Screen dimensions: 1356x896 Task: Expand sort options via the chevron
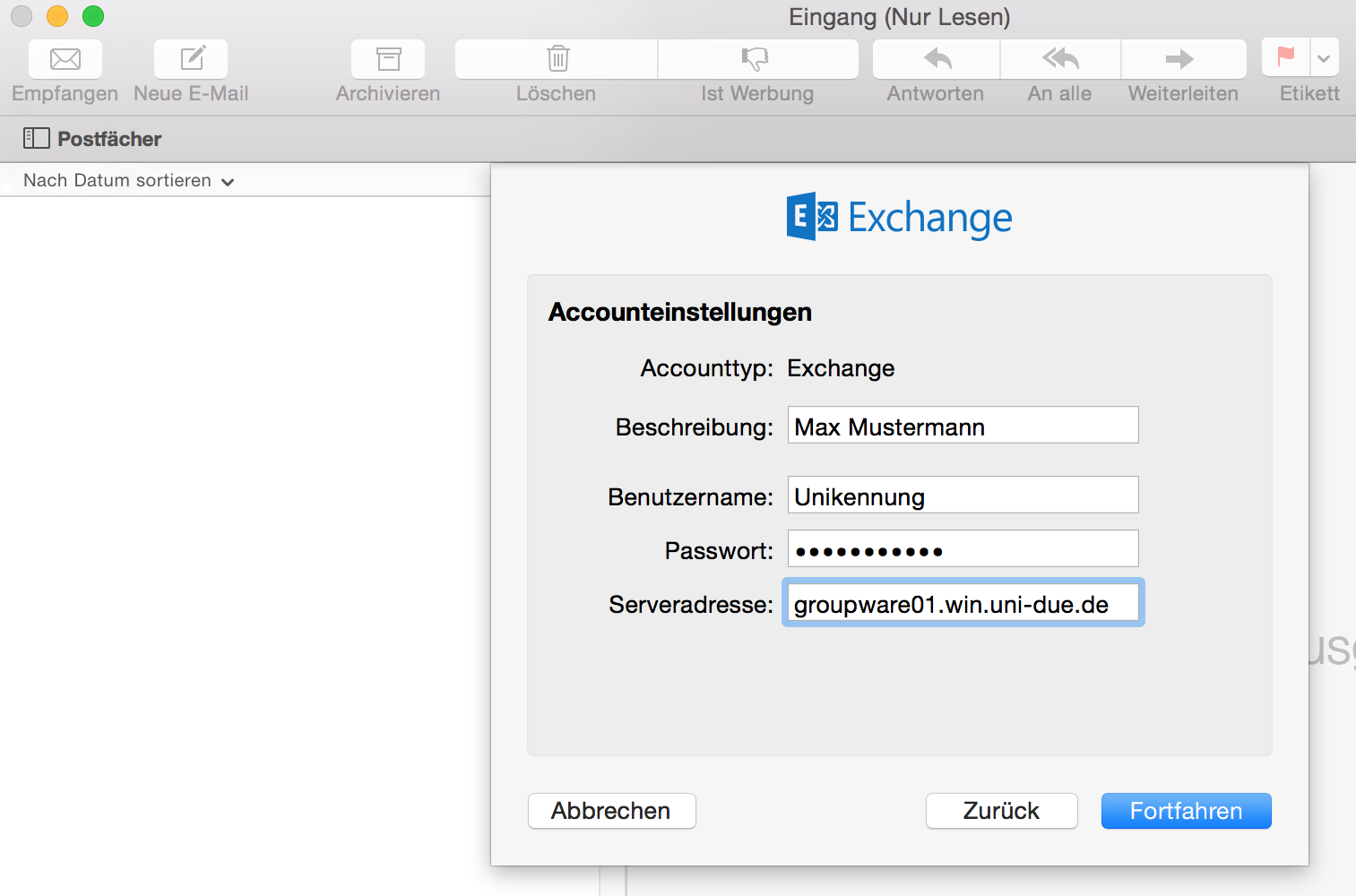[x=229, y=181]
